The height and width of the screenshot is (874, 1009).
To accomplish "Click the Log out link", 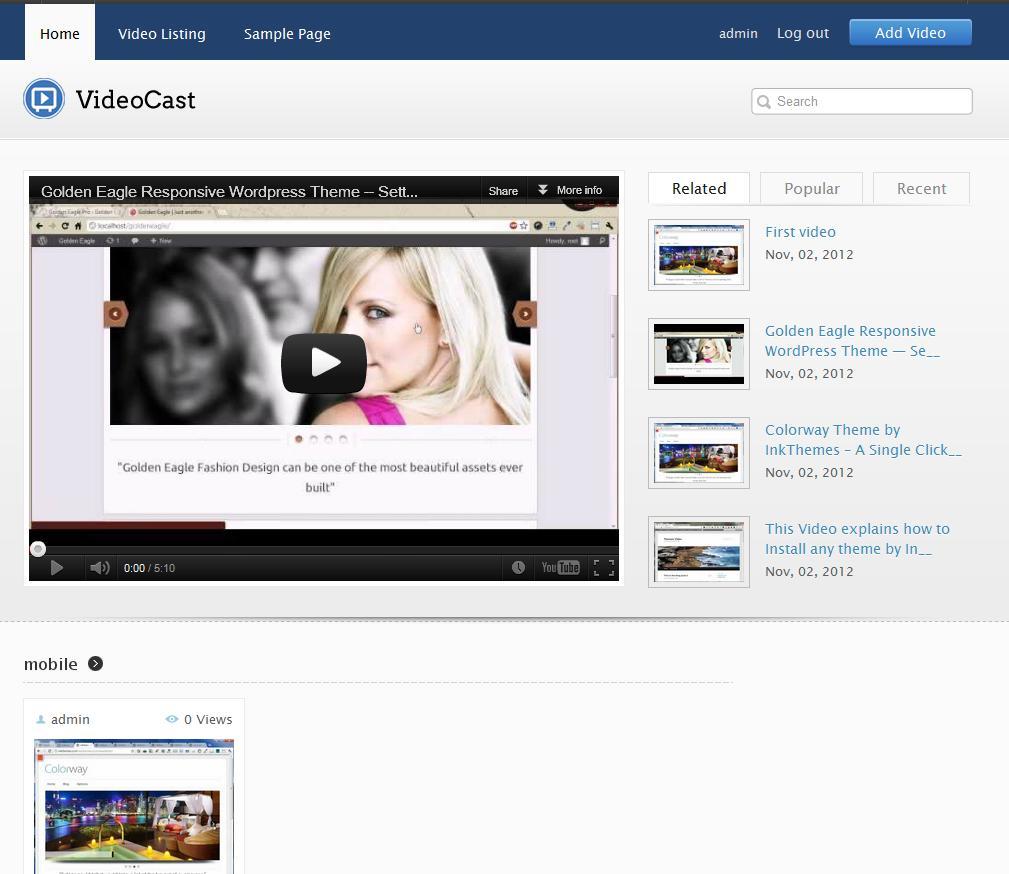I will tap(802, 33).
